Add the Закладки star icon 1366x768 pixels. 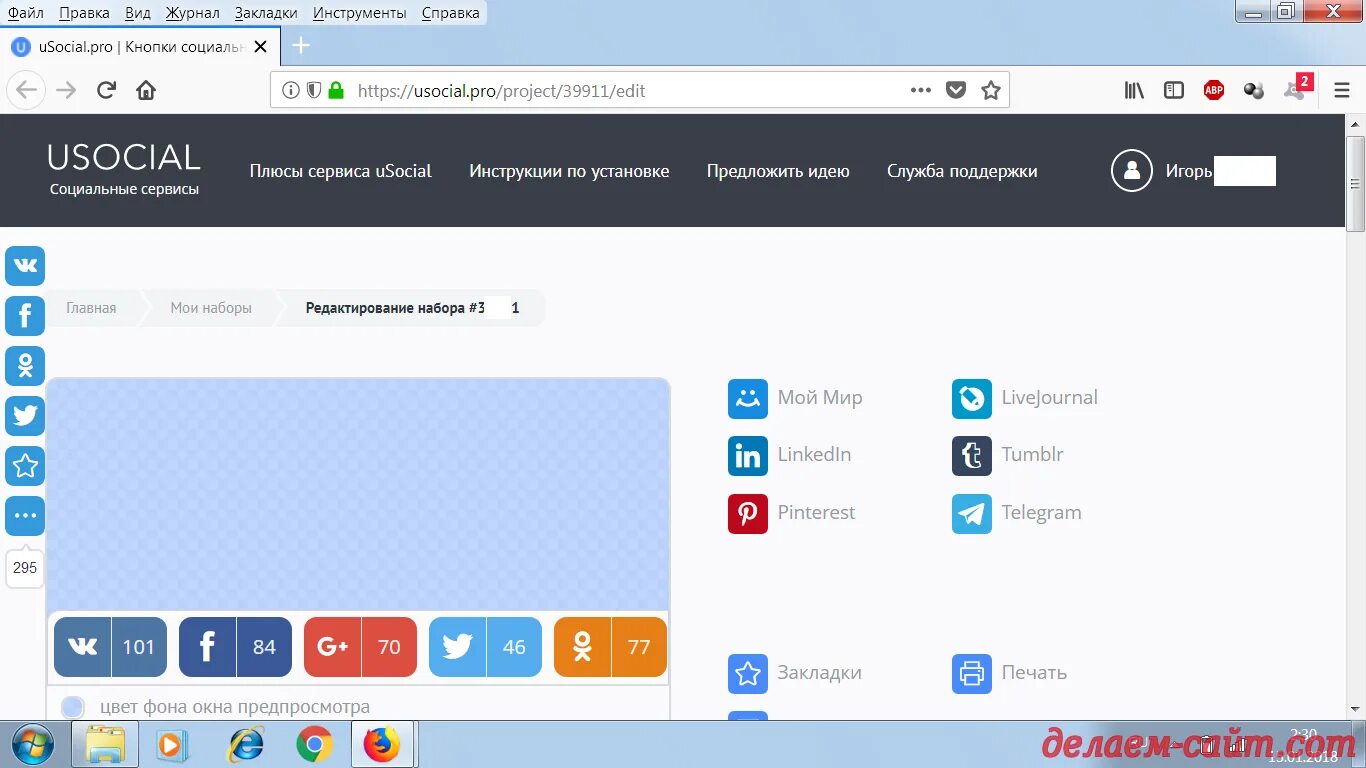click(748, 674)
